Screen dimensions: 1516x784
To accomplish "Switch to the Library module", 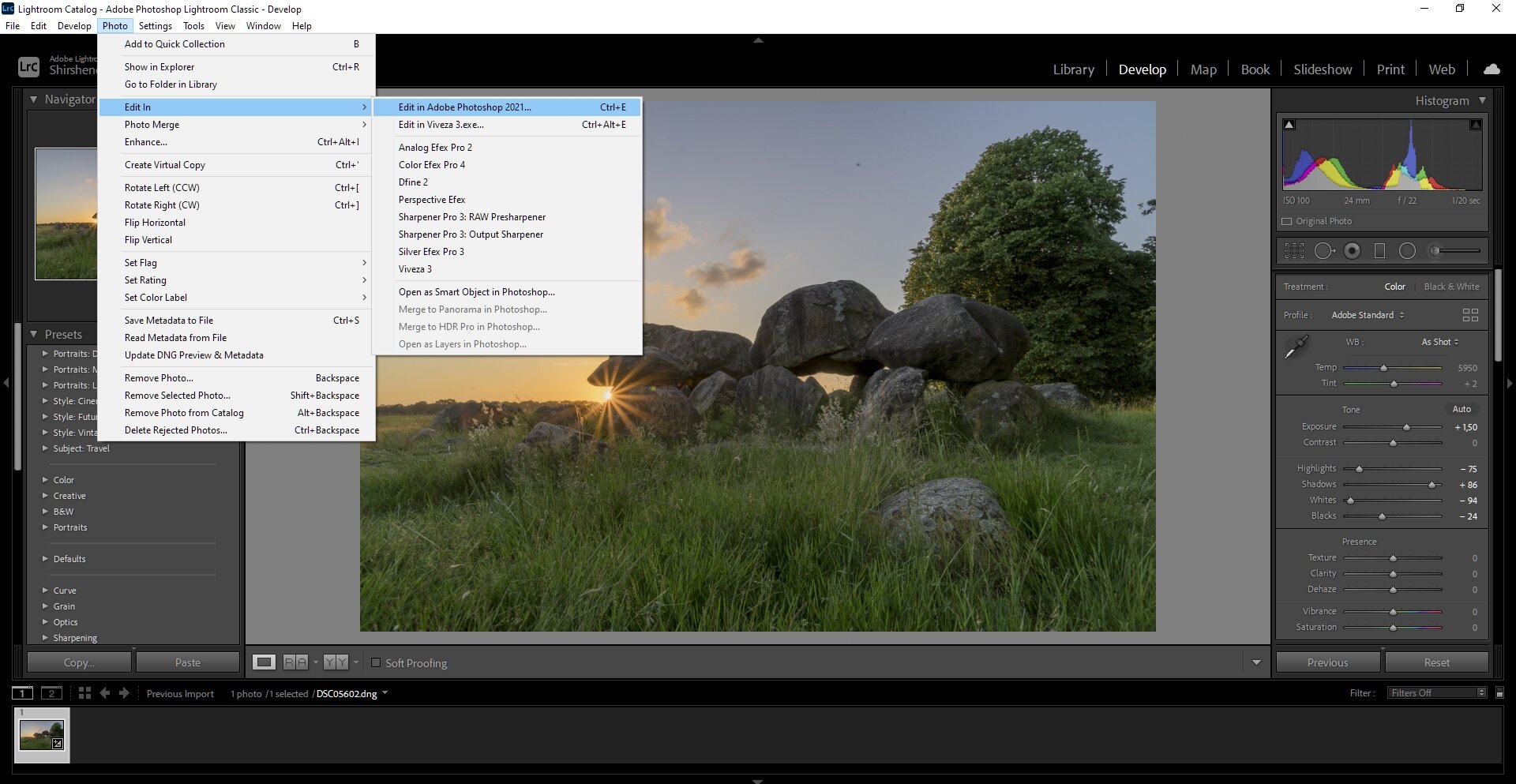I will [x=1072, y=69].
